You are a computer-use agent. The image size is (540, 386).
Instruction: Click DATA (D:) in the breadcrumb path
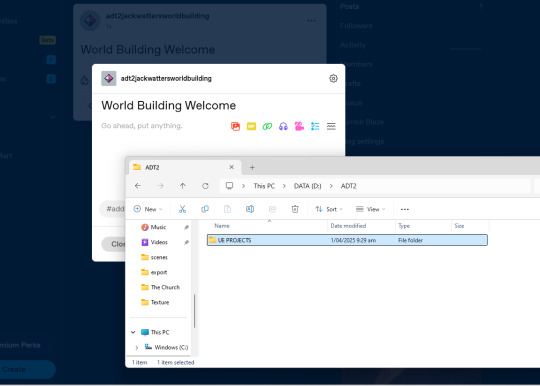(308, 186)
